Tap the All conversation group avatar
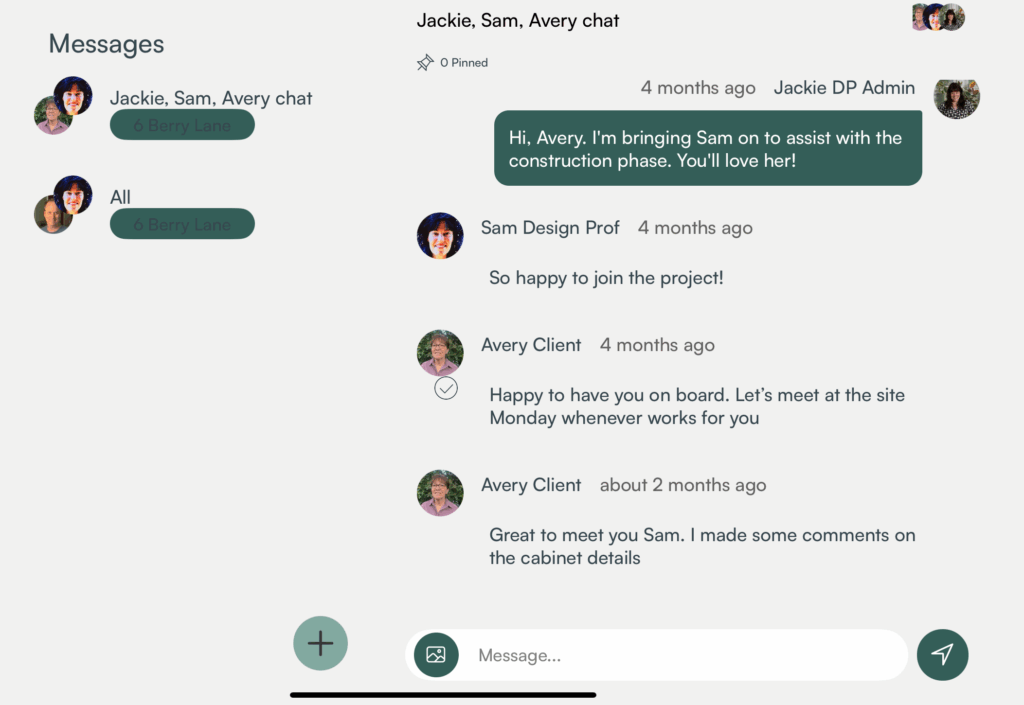 click(62, 204)
